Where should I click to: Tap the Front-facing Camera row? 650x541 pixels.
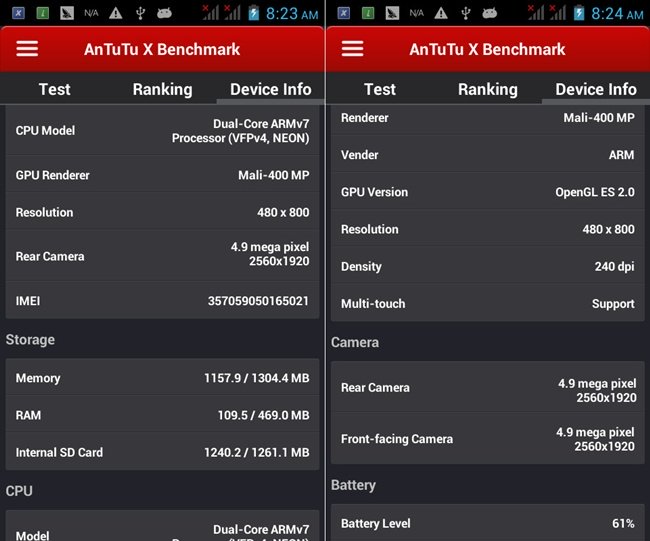pos(488,439)
